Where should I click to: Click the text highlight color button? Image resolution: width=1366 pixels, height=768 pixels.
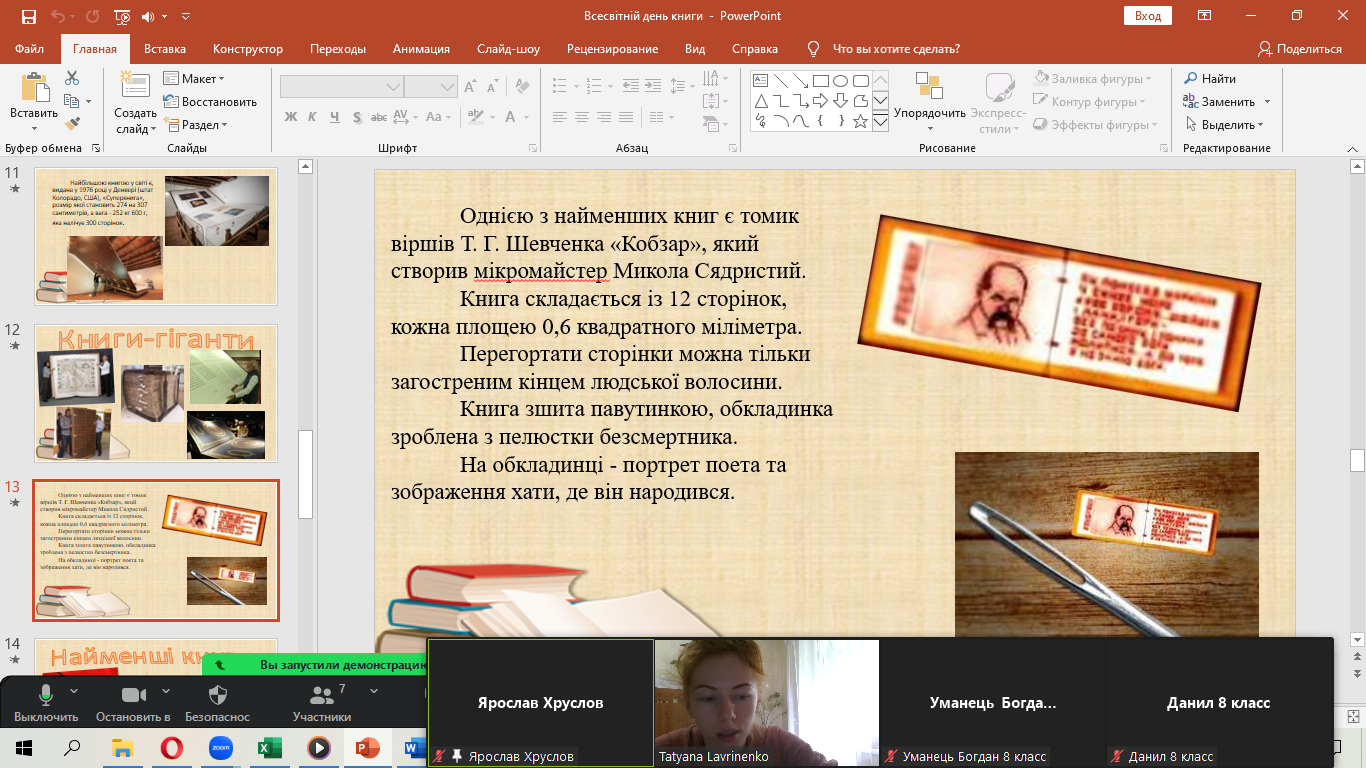pos(474,117)
